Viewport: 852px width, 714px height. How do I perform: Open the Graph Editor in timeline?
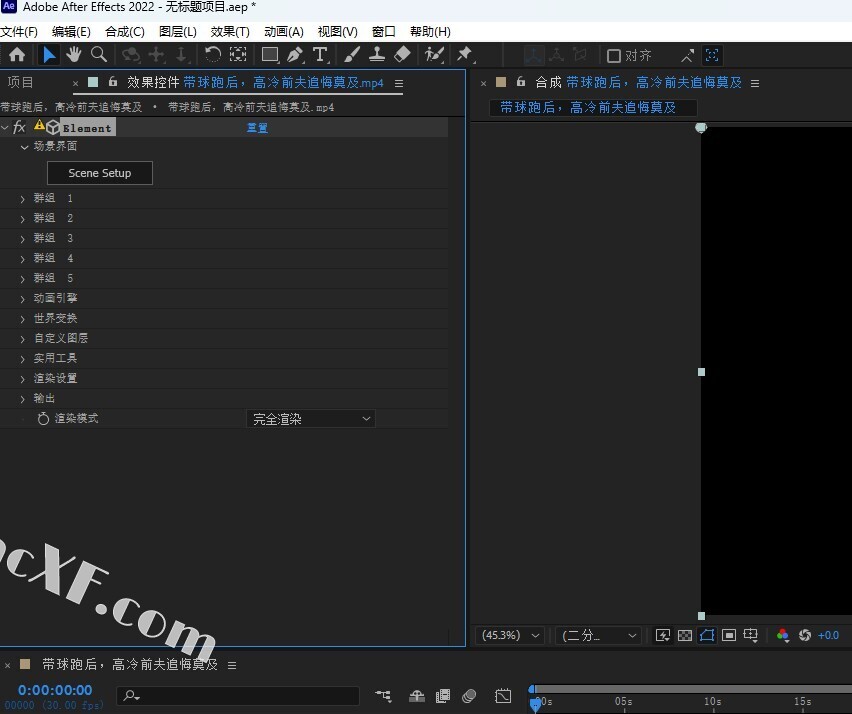503,696
